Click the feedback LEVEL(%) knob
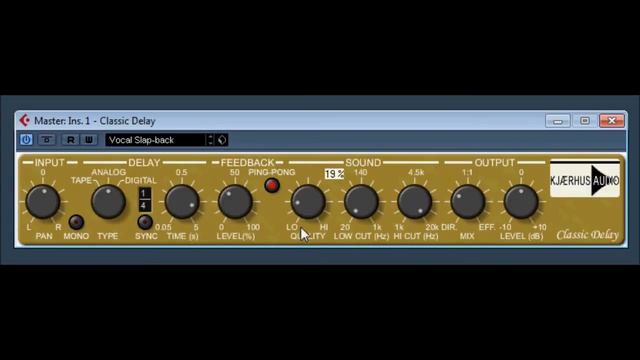This screenshot has height=360, width=640. pos(235,202)
